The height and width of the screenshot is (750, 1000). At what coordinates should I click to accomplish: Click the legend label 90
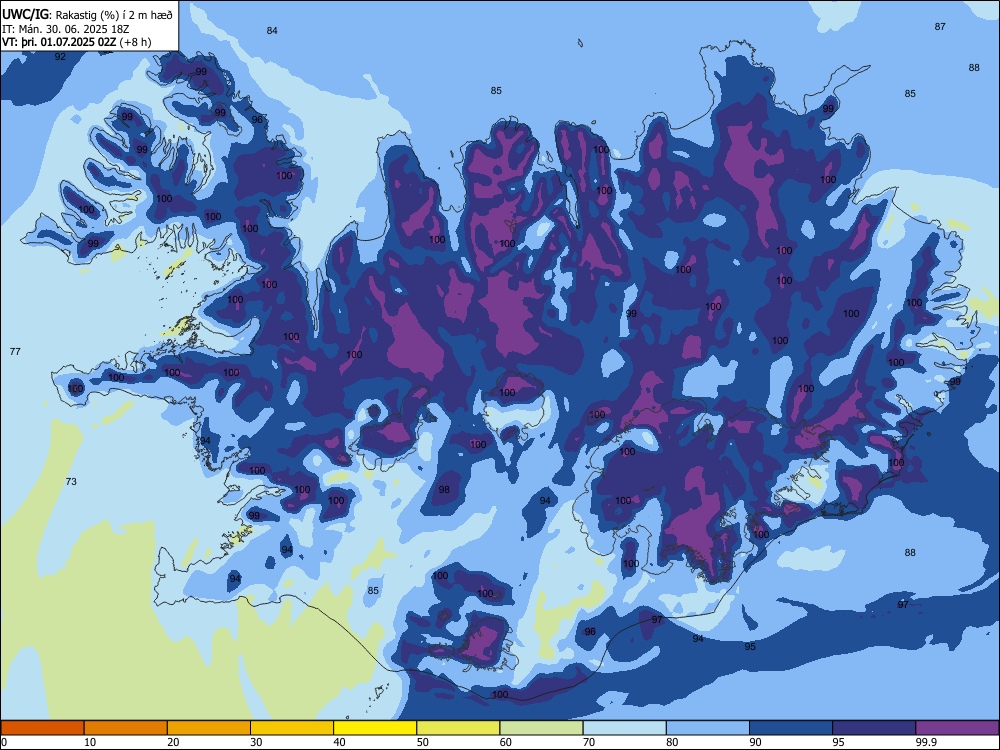(x=755, y=742)
